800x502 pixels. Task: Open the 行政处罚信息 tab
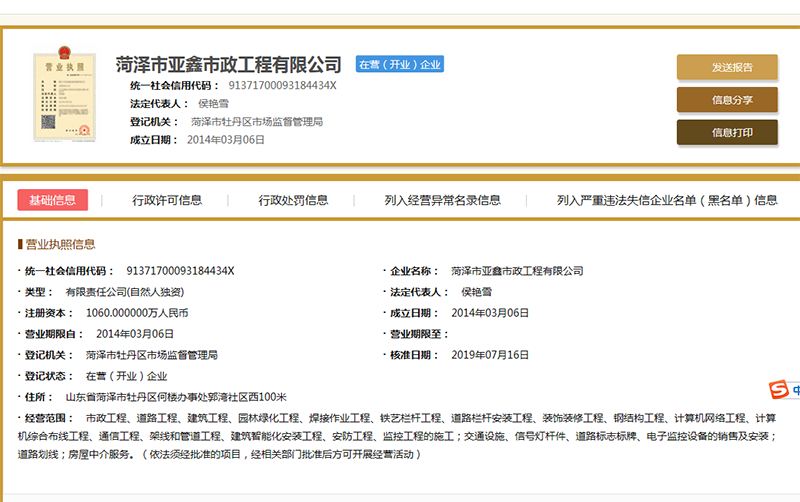coord(293,200)
